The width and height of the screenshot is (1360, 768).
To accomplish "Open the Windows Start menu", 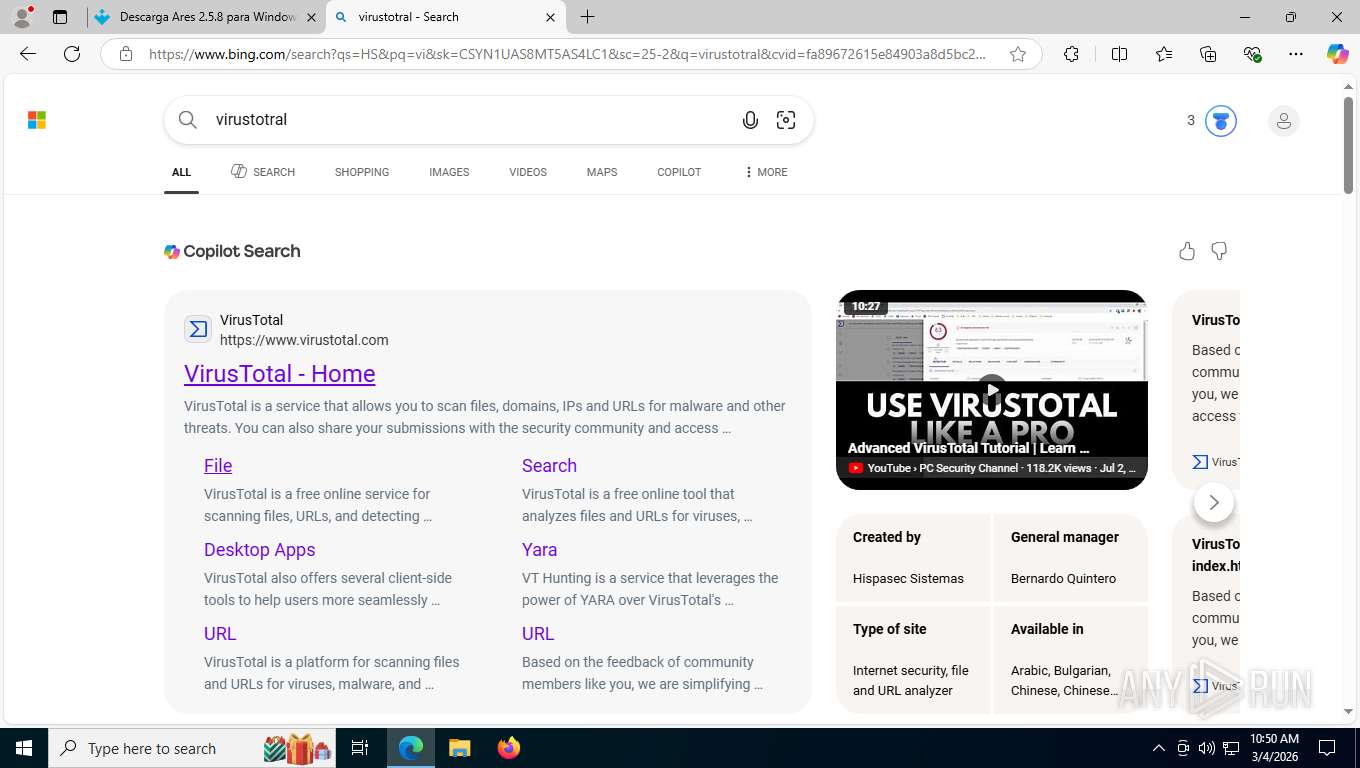I will point(24,748).
